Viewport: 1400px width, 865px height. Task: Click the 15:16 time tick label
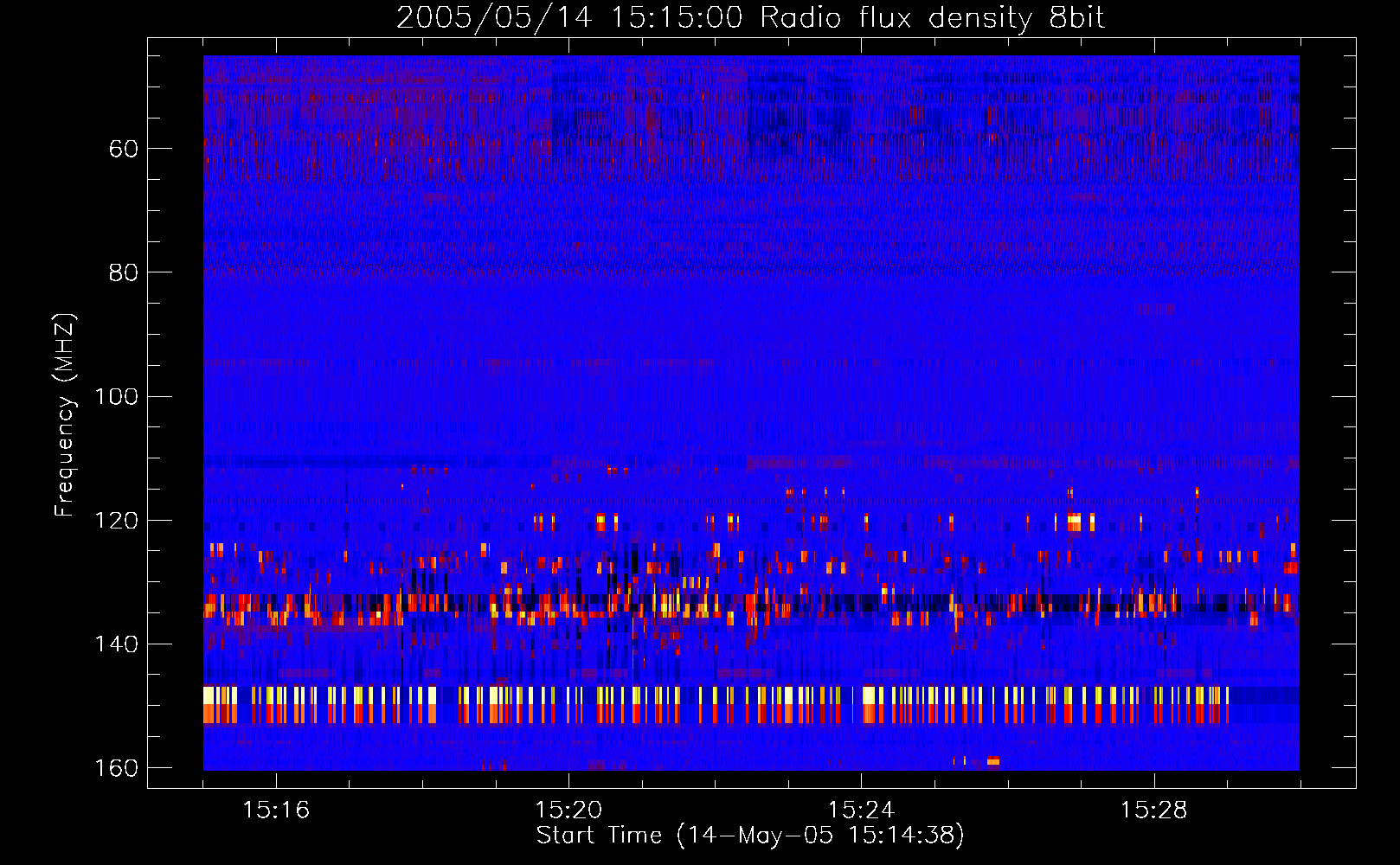(276, 811)
